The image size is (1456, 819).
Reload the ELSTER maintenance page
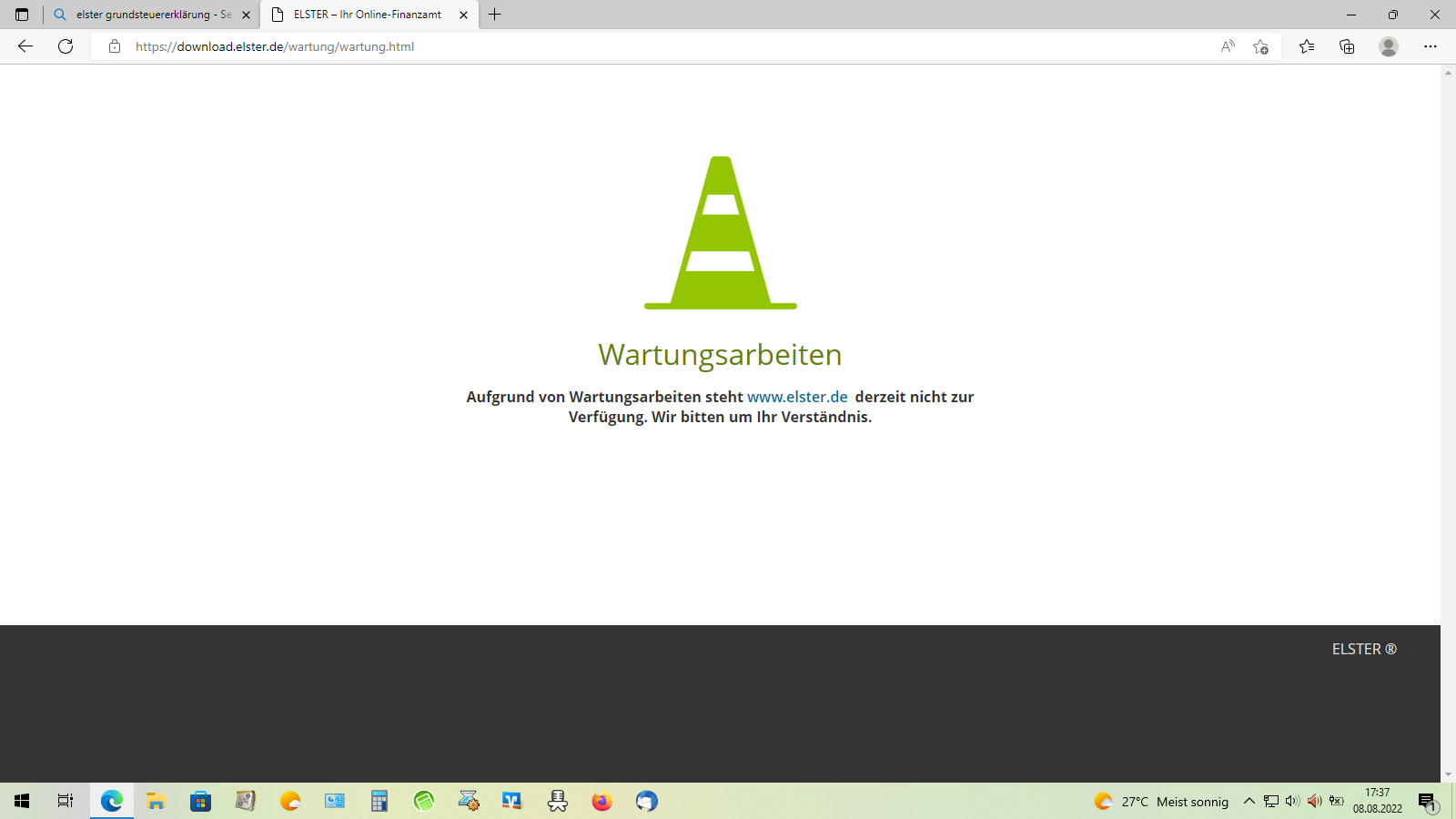point(66,46)
